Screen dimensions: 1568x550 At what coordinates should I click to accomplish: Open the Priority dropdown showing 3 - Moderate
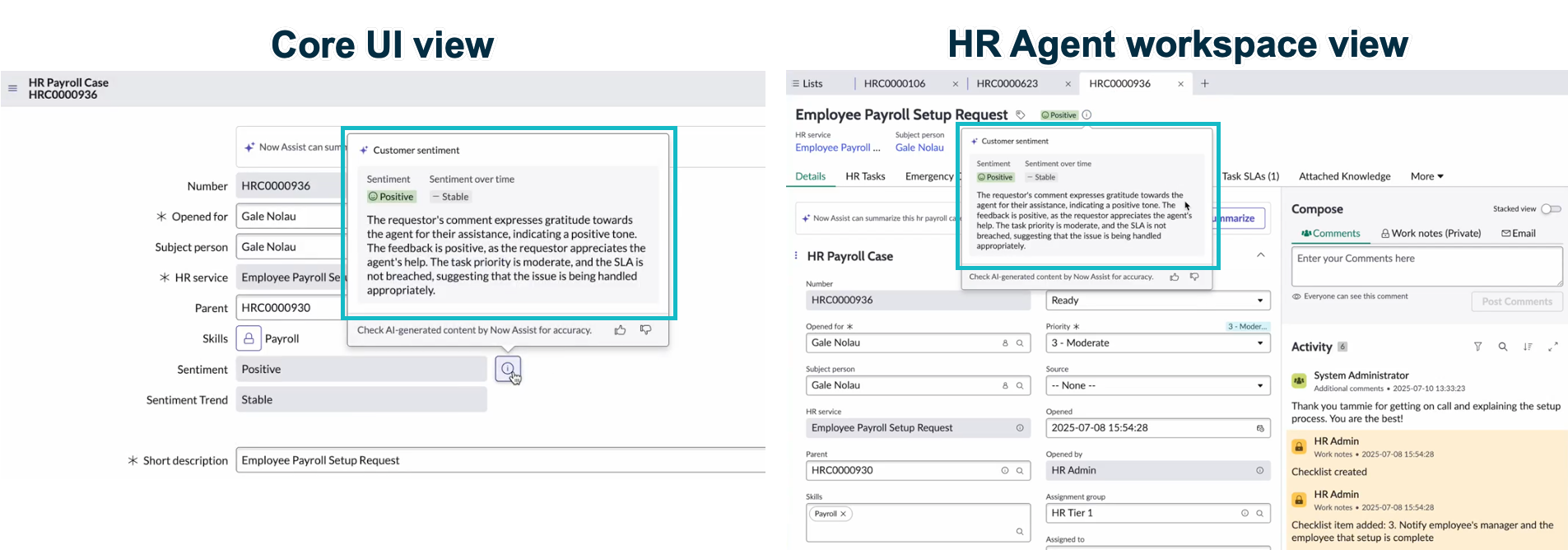[1157, 343]
